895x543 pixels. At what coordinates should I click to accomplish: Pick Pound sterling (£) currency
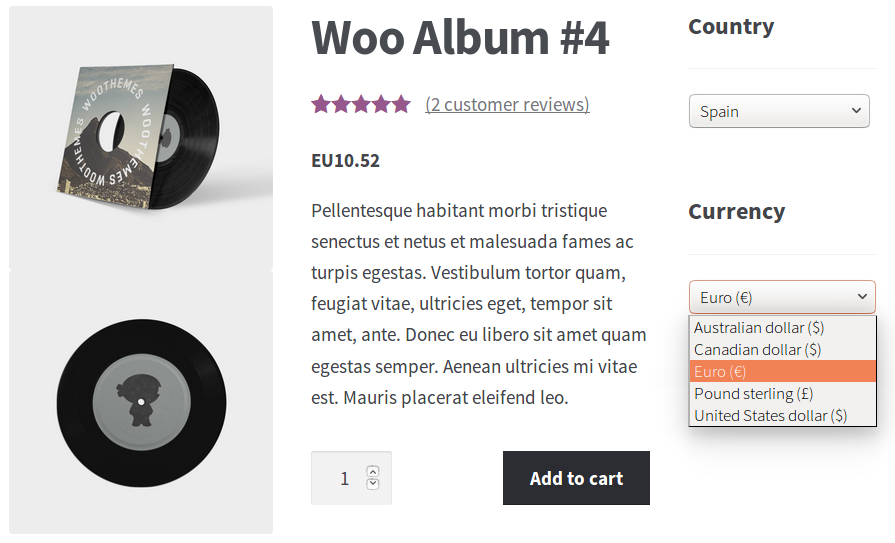pyautogui.click(x=754, y=394)
